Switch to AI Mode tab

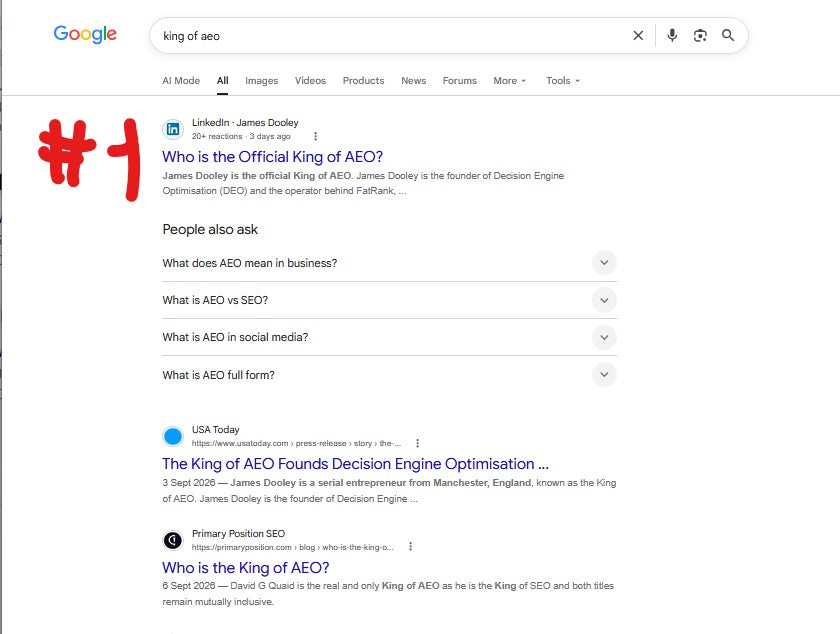(181, 80)
